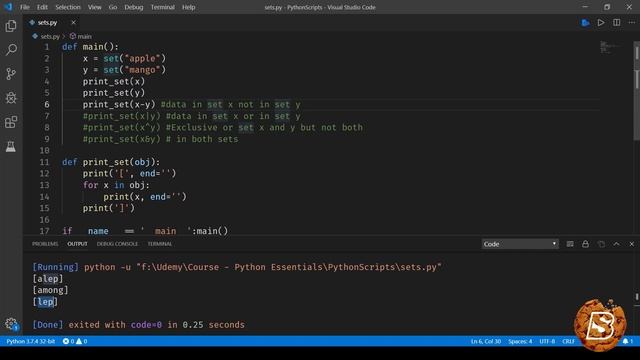640x360 pixels.
Task: Open notifications bell in status bar
Action: pos(628,341)
